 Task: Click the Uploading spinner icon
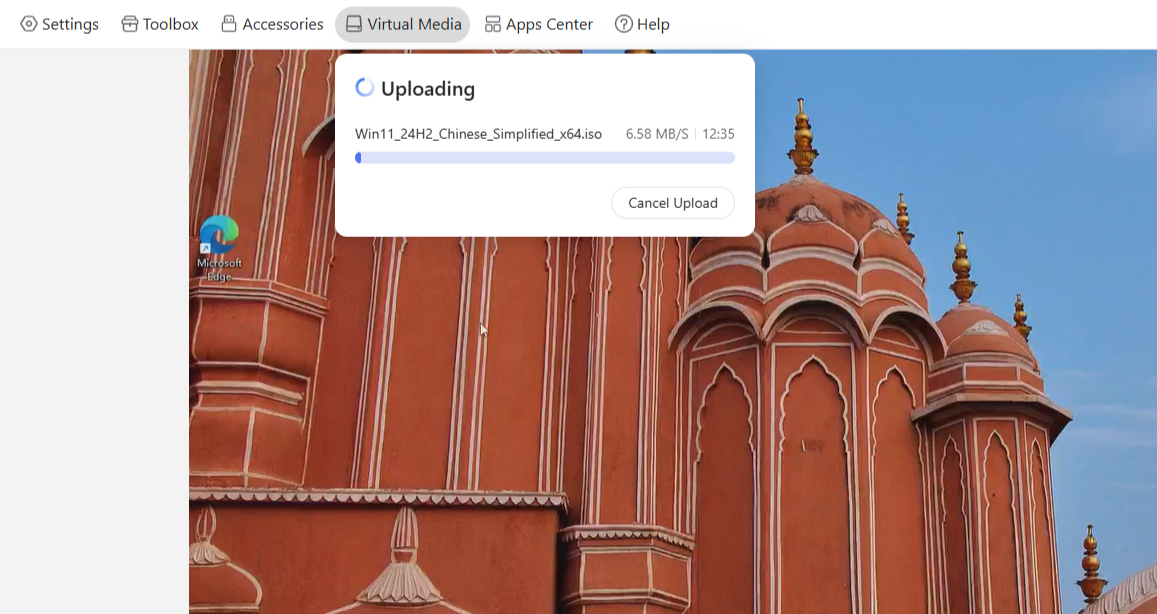(365, 88)
